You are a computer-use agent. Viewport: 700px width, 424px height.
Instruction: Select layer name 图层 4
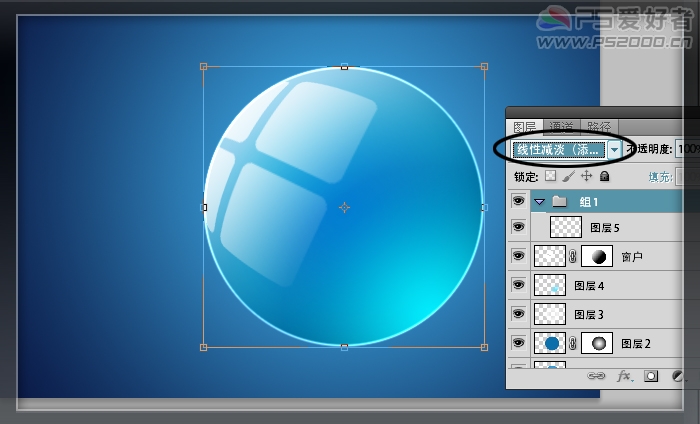click(x=589, y=286)
